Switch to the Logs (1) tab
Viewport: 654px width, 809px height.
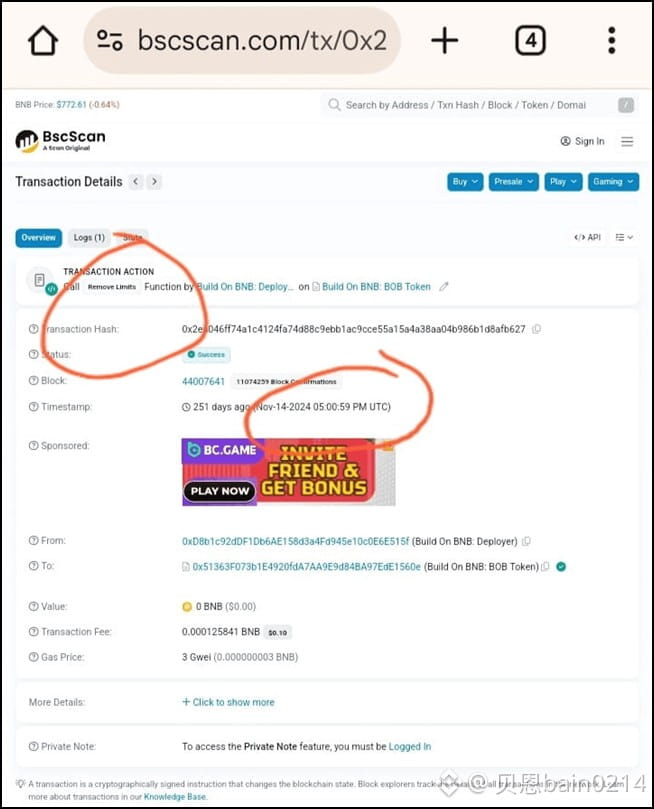click(x=89, y=238)
